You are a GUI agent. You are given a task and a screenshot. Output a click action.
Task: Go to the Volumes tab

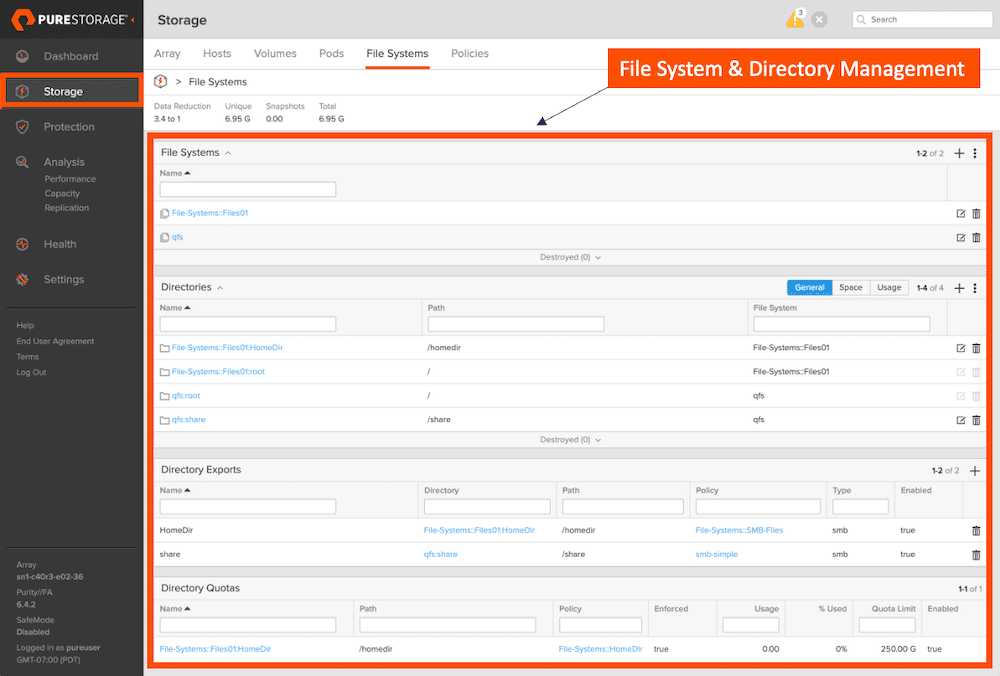click(x=275, y=54)
